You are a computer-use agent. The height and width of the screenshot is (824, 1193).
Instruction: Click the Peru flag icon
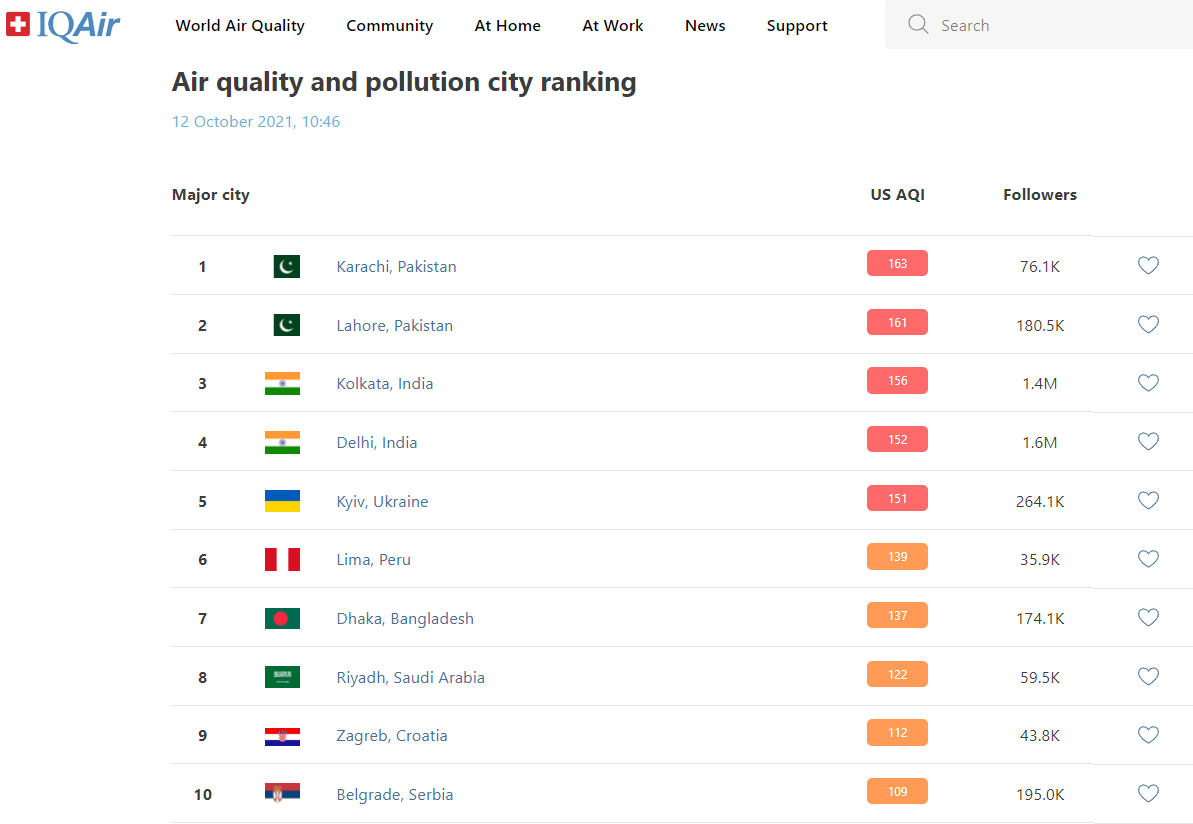click(282, 560)
